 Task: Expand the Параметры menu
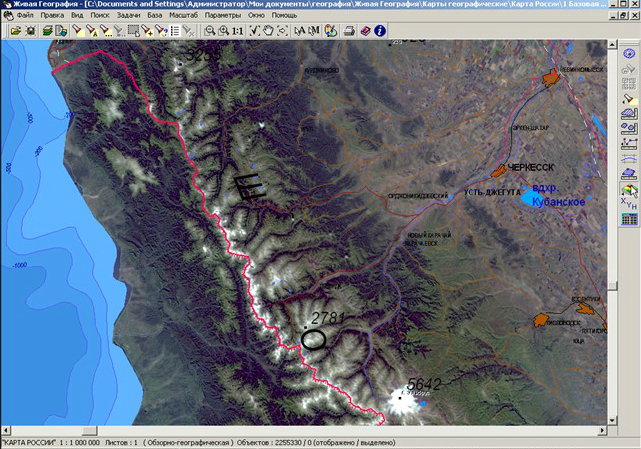pyautogui.click(x=223, y=17)
